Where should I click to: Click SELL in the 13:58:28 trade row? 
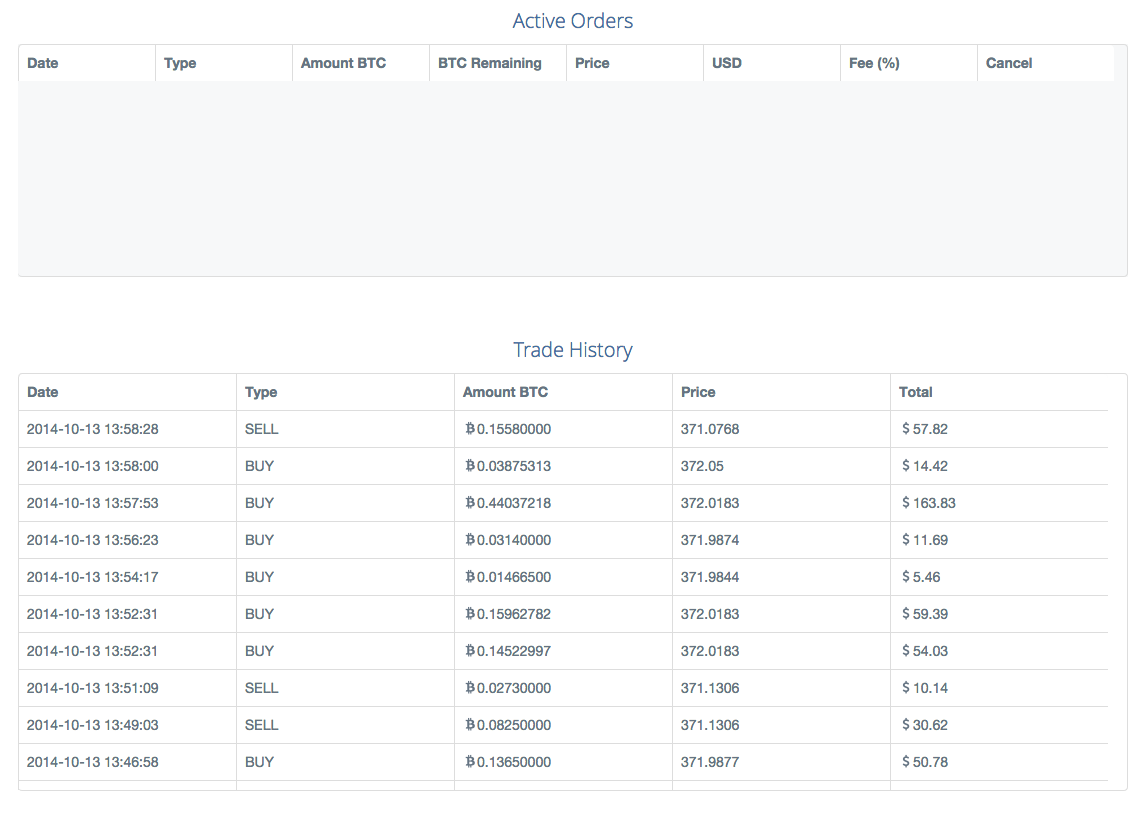click(x=261, y=429)
